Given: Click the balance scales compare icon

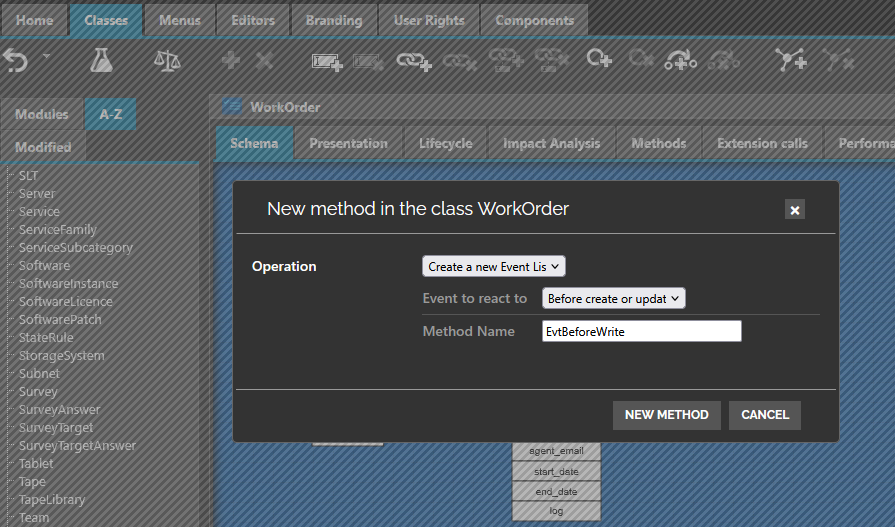Looking at the screenshot, I should (167, 61).
